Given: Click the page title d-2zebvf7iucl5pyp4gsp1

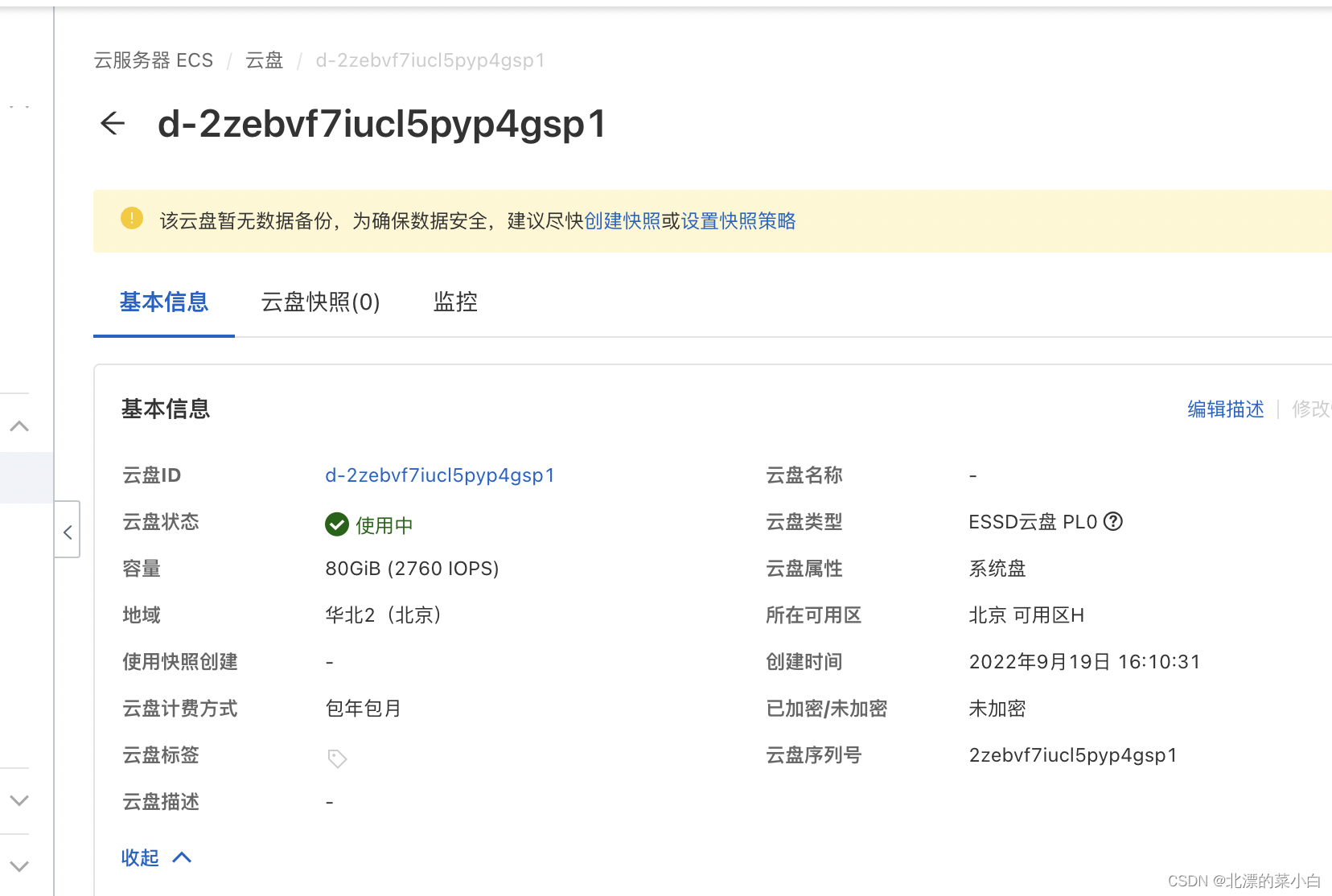Looking at the screenshot, I should pos(382,124).
